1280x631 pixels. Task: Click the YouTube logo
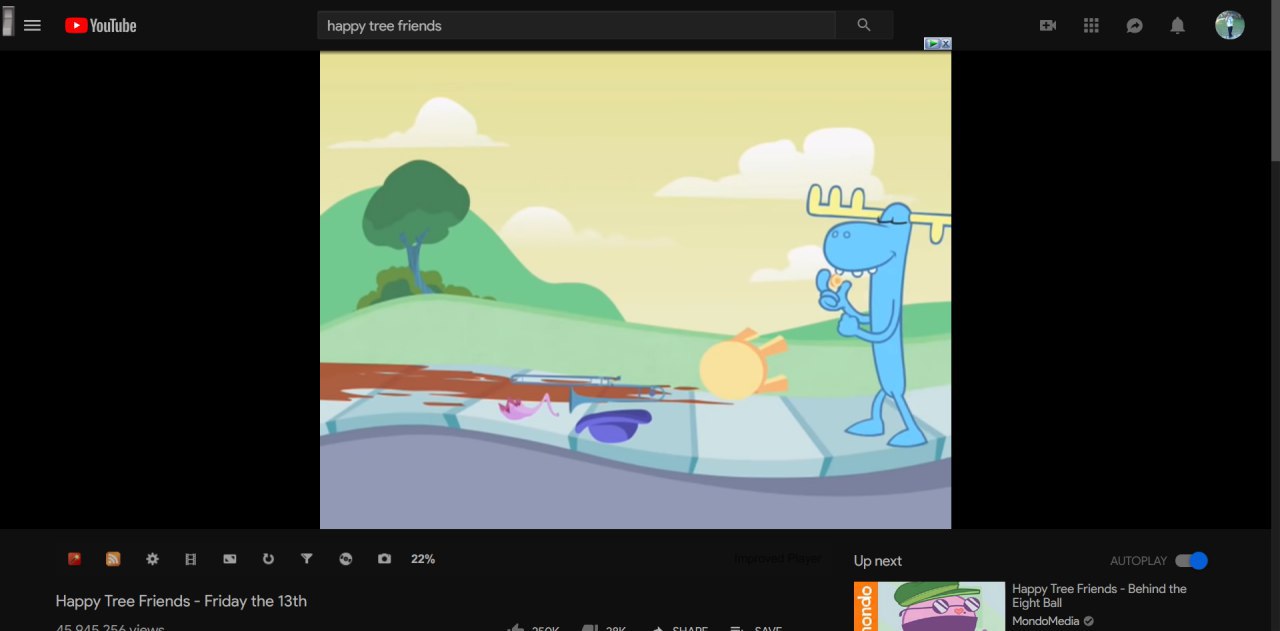101,25
